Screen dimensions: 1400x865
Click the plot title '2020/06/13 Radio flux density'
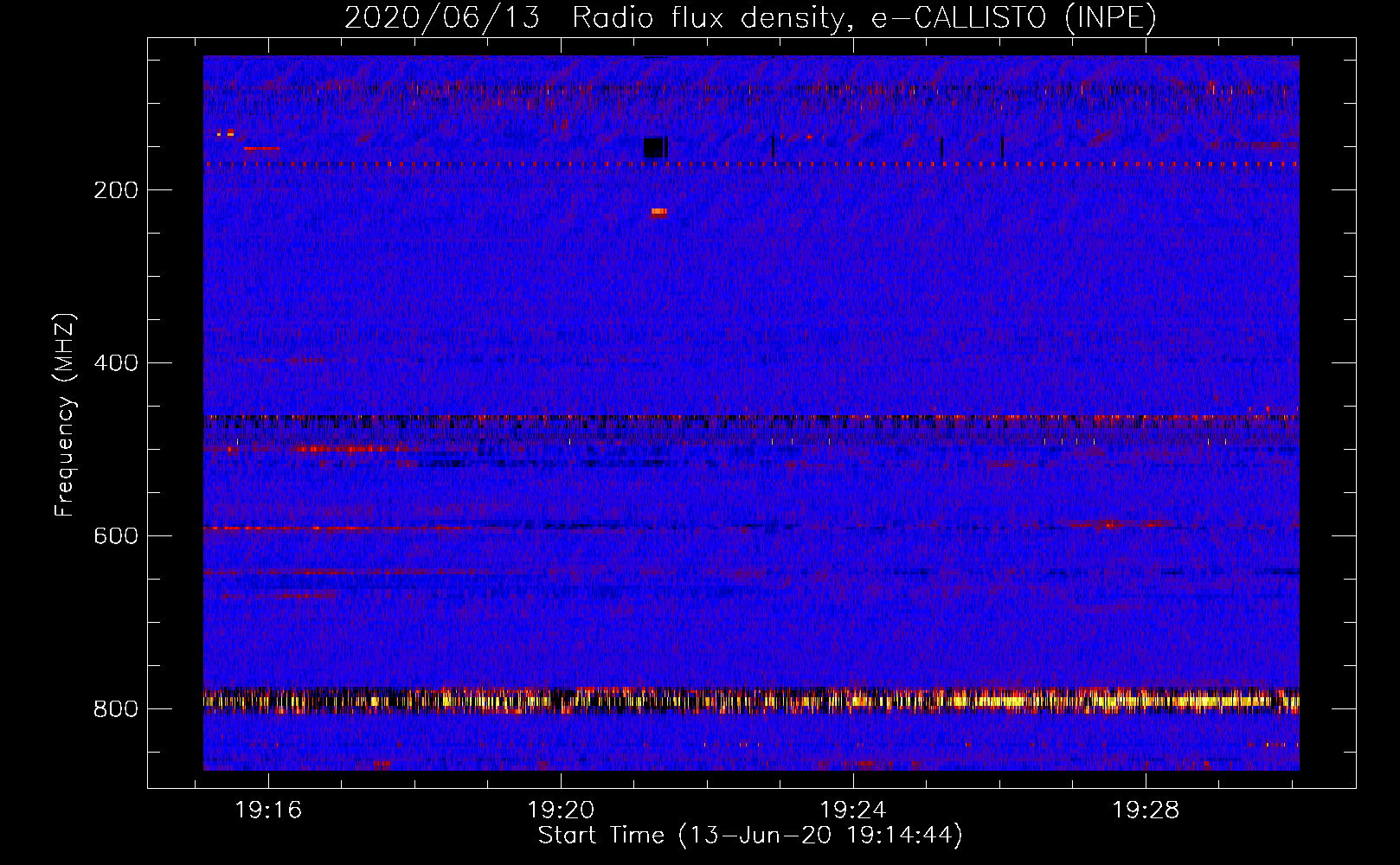click(x=593, y=18)
